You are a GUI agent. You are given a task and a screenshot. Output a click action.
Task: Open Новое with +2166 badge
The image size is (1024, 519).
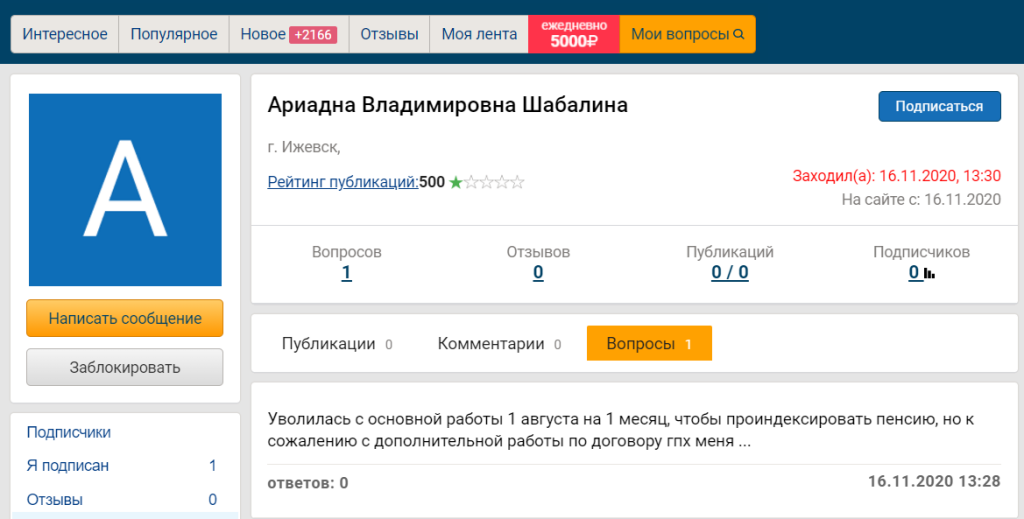(x=288, y=34)
